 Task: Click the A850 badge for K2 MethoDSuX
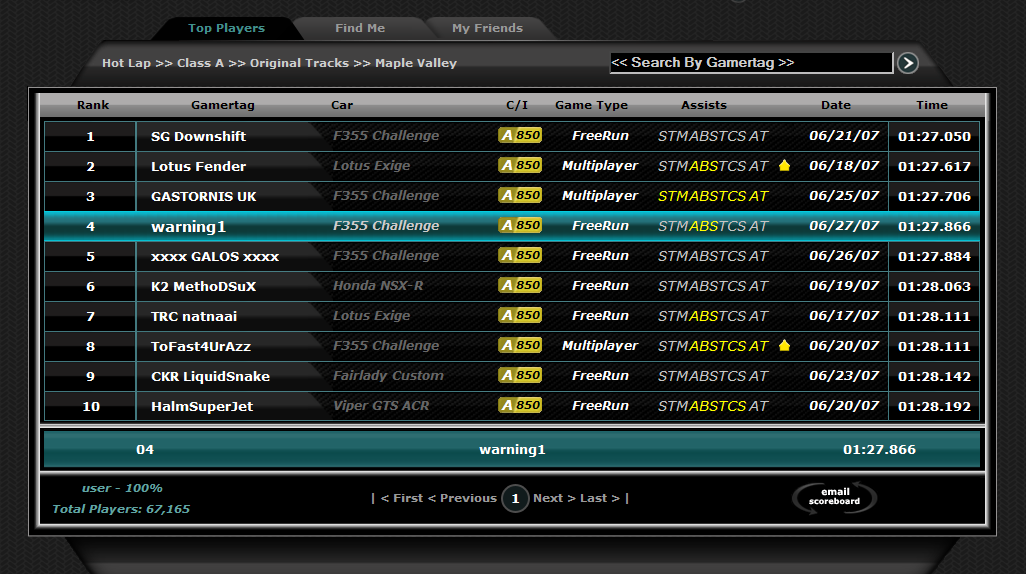pos(520,286)
